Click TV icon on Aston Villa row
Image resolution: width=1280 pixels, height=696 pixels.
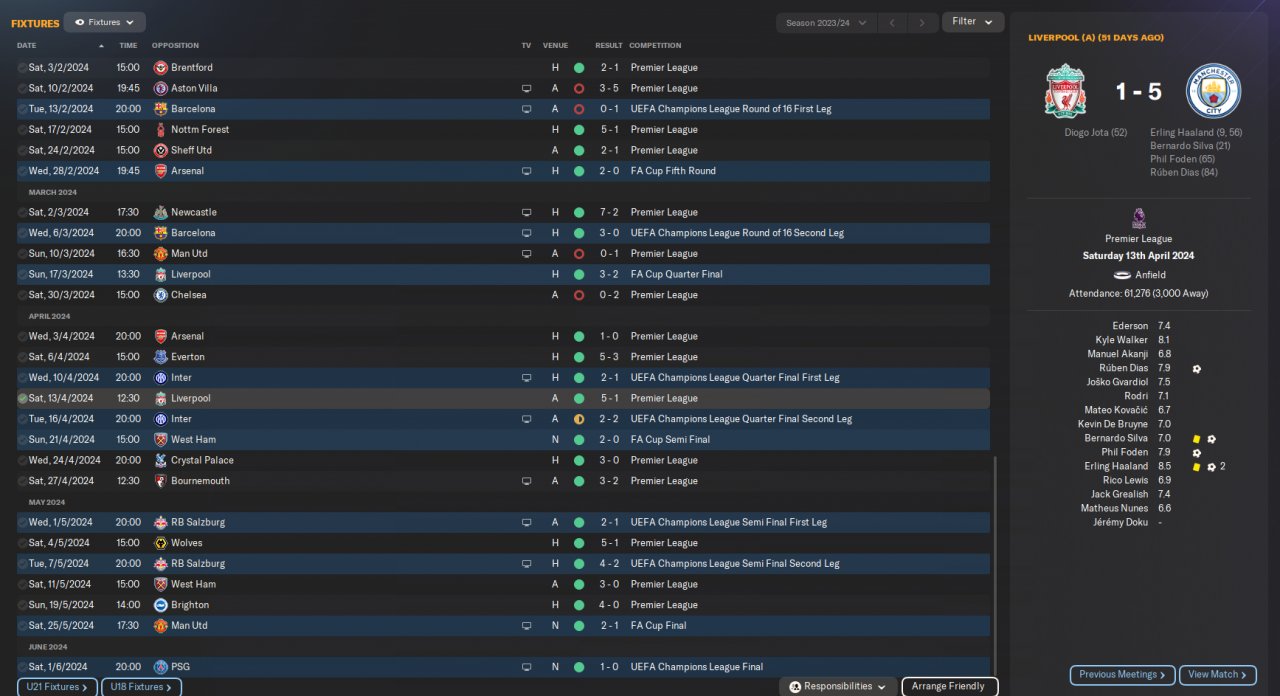coord(526,88)
